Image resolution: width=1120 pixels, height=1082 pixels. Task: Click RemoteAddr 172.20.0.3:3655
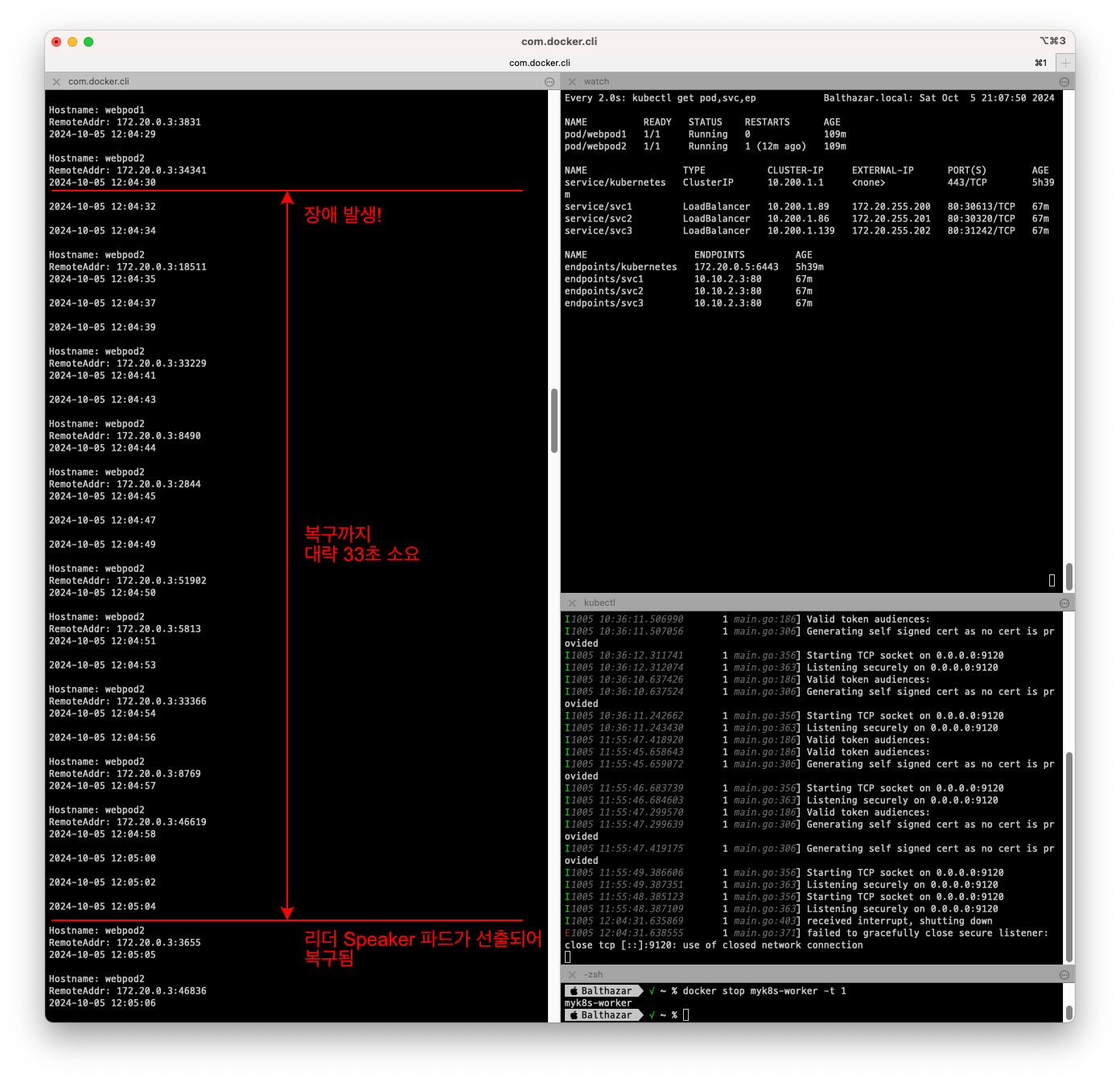[125, 943]
